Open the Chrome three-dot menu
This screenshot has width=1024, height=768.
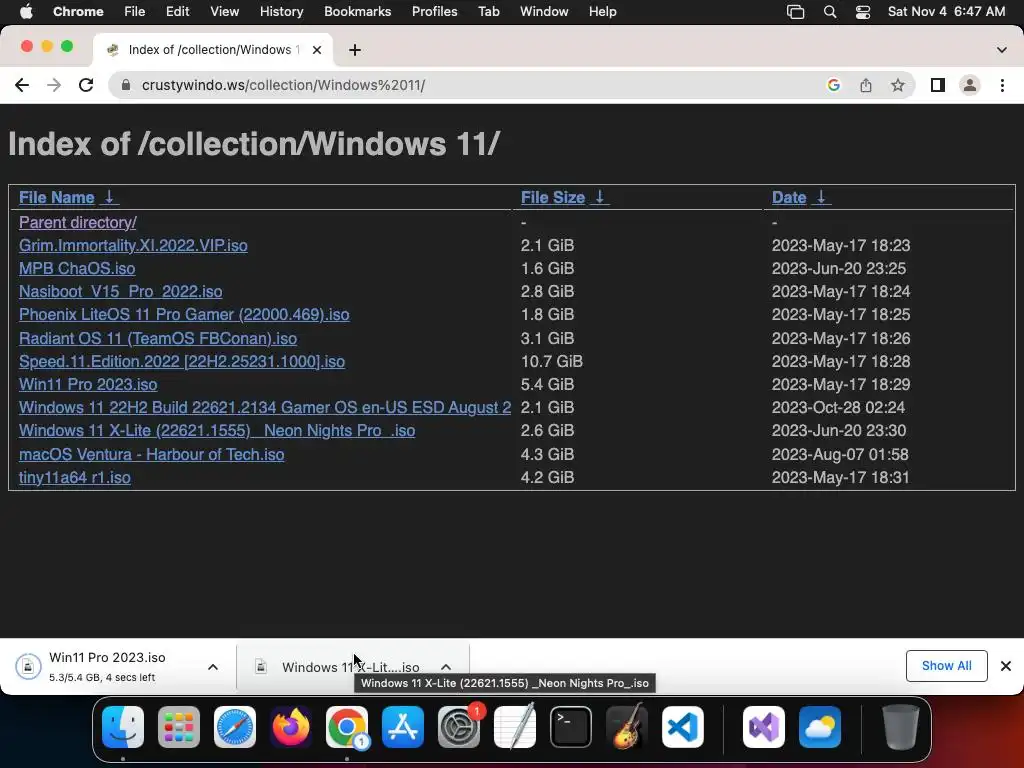[1002, 85]
